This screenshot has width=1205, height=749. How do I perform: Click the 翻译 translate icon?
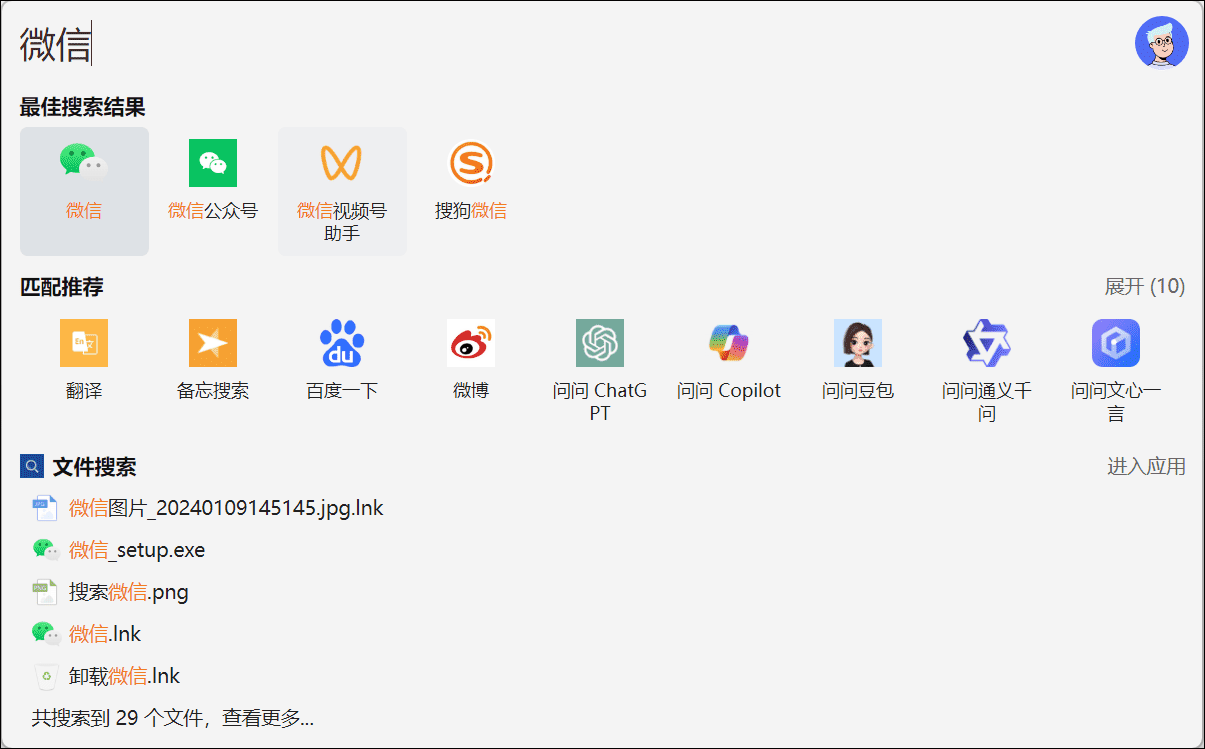tap(84, 343)
